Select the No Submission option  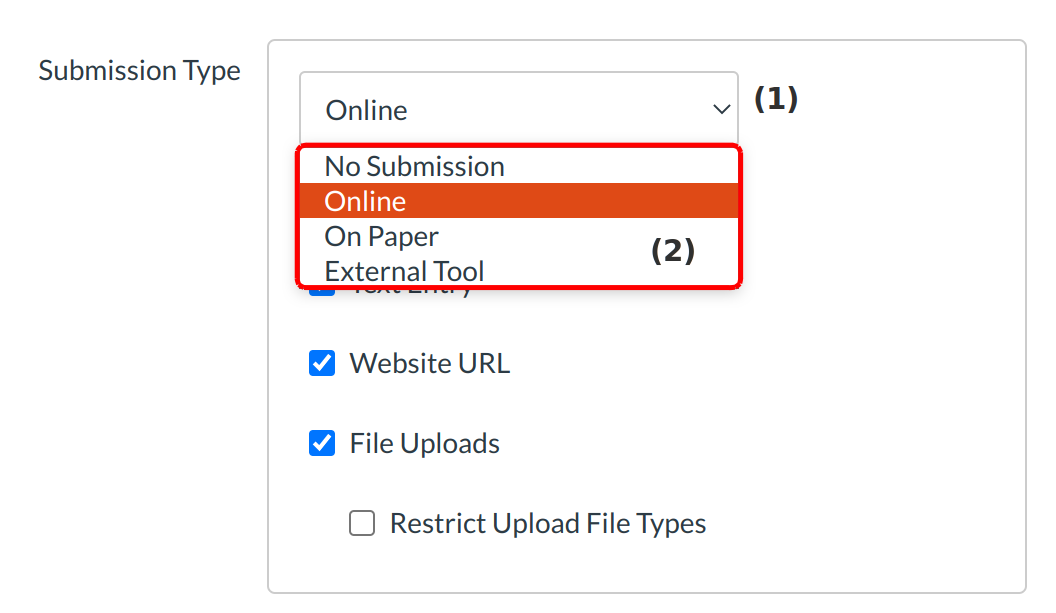point(414,166)
